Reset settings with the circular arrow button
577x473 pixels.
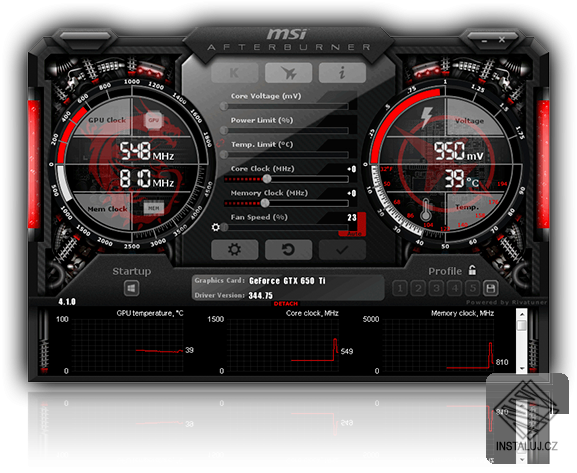(x=288, y=250)
